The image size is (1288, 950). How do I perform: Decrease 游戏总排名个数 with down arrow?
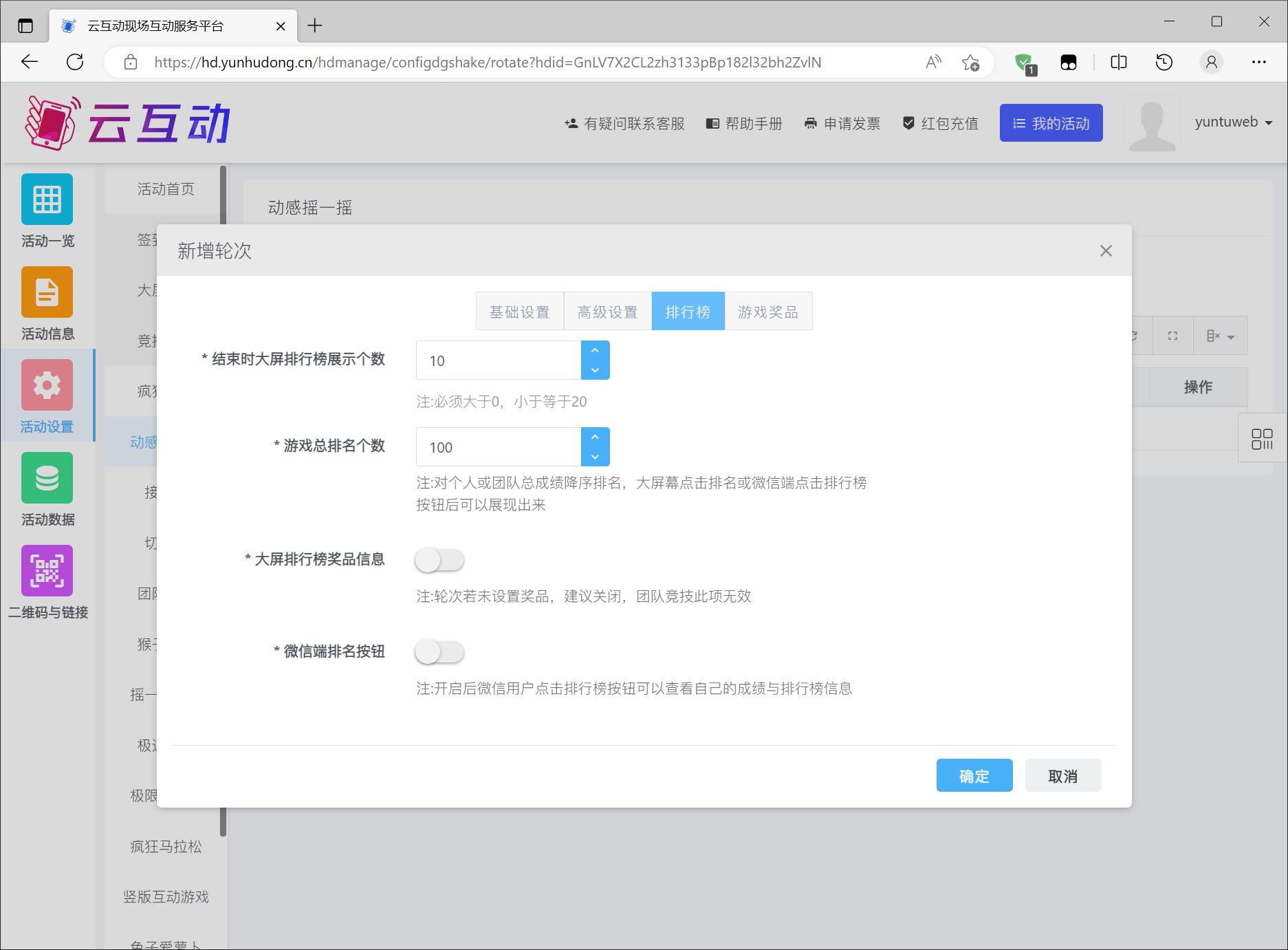point(595,457)
